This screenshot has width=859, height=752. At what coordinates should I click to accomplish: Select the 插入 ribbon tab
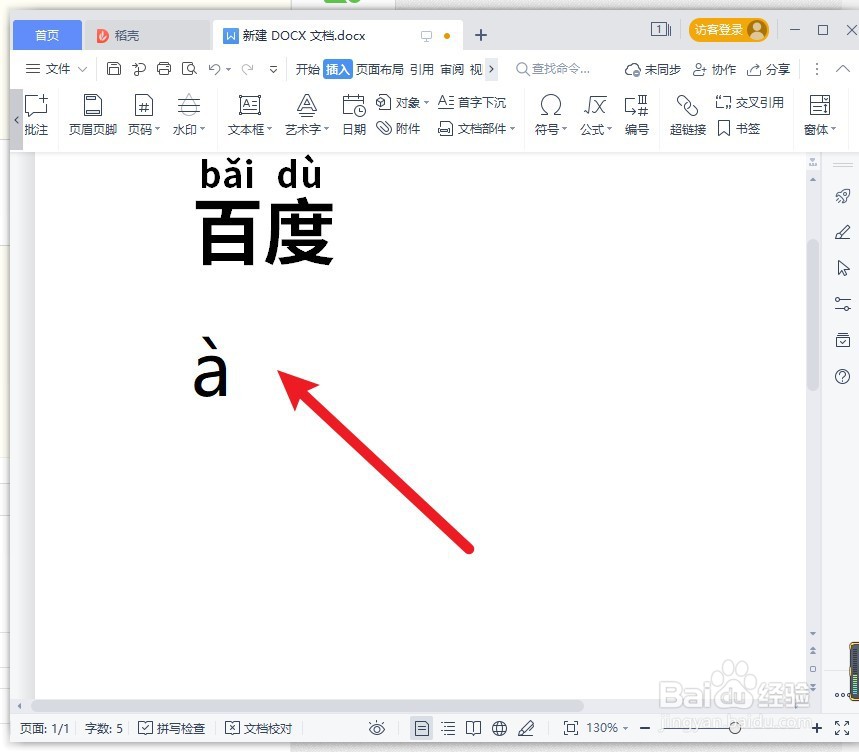(337, 69)
